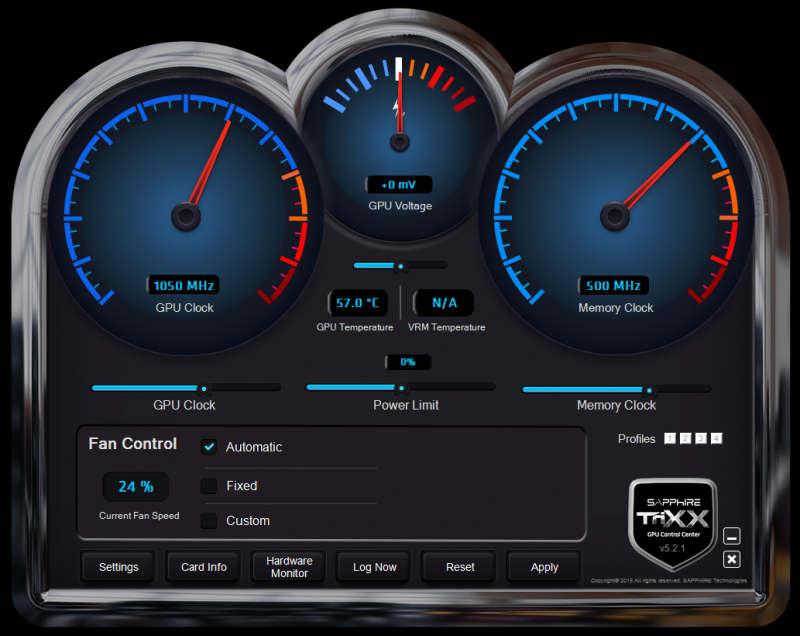Click the GPU Clock slider handle
Viewport: 800px width, 636px height.
204,389
